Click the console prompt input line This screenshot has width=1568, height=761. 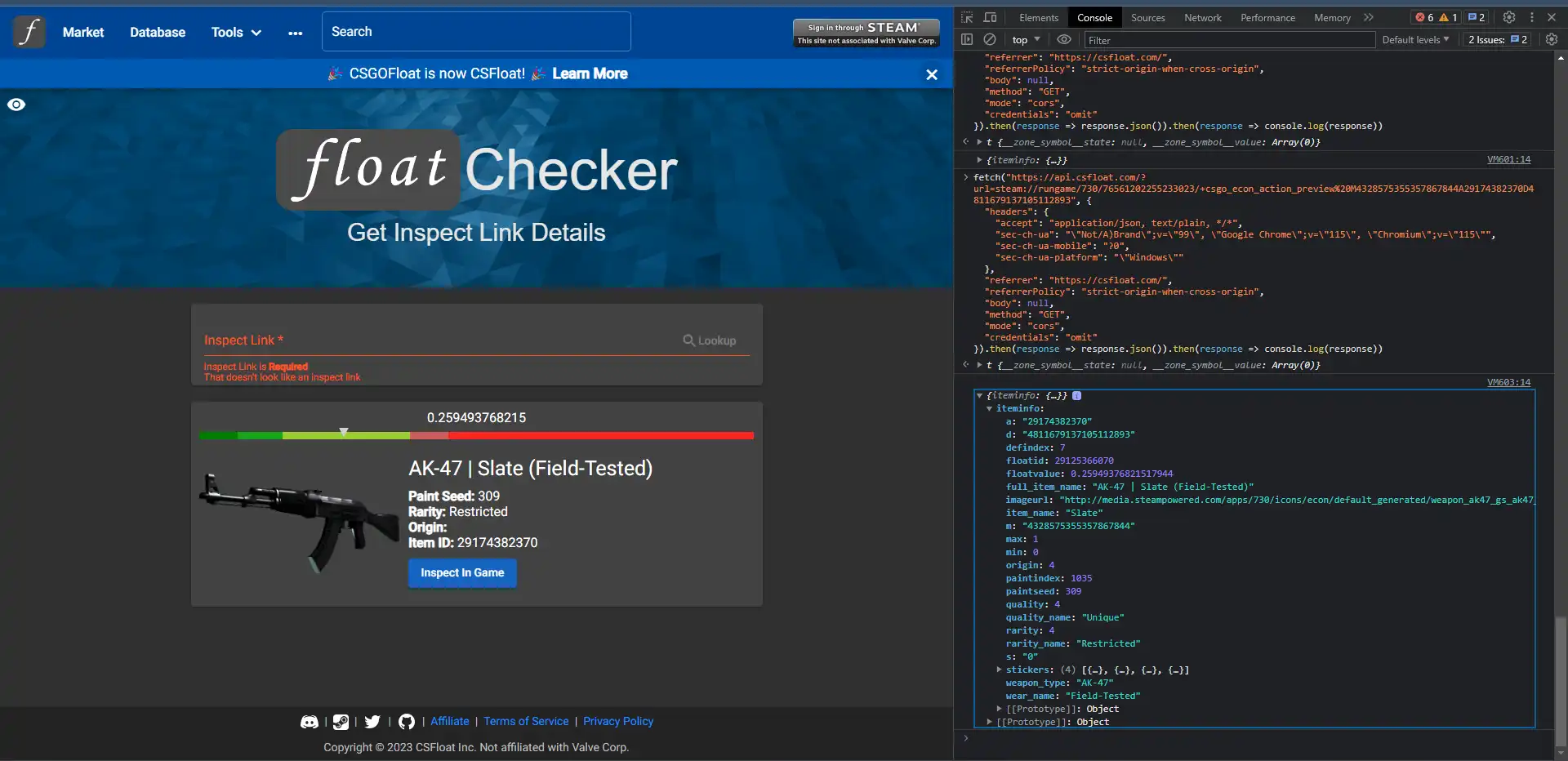point(1258,738)
